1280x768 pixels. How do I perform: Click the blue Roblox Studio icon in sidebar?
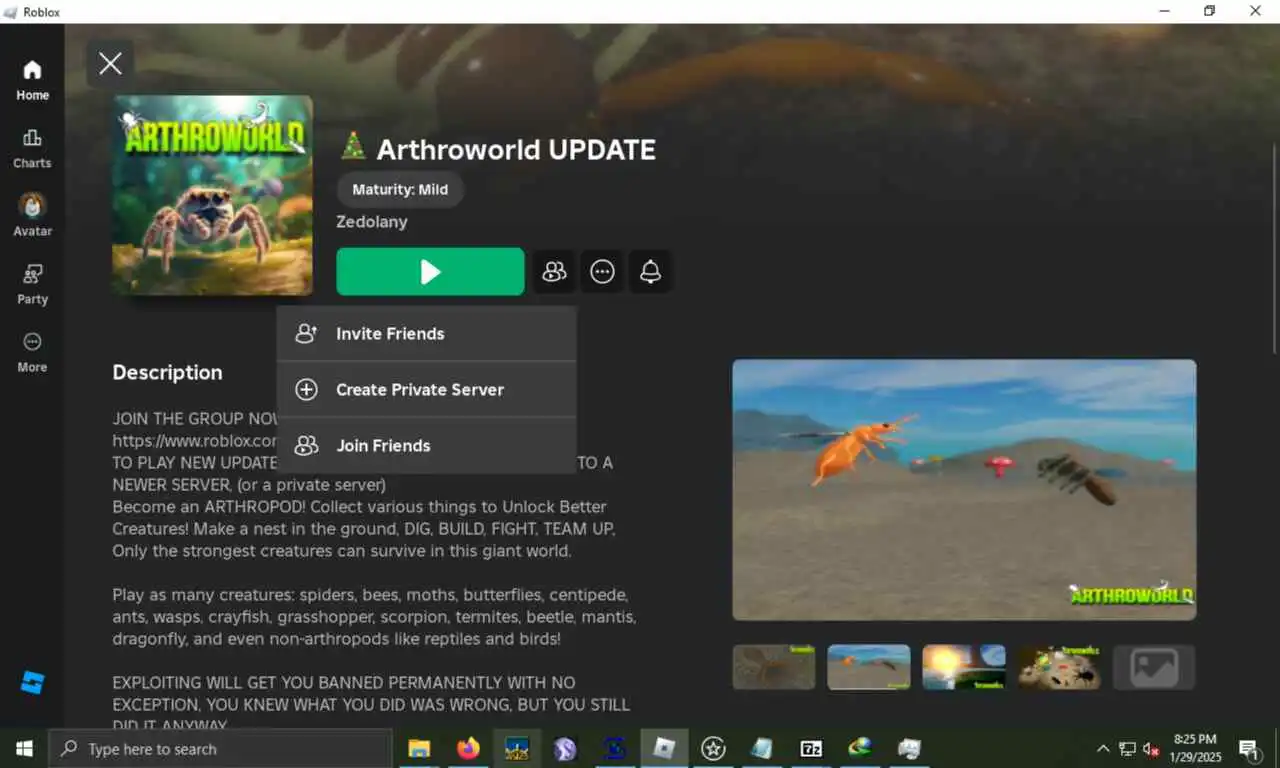(32, 683)
